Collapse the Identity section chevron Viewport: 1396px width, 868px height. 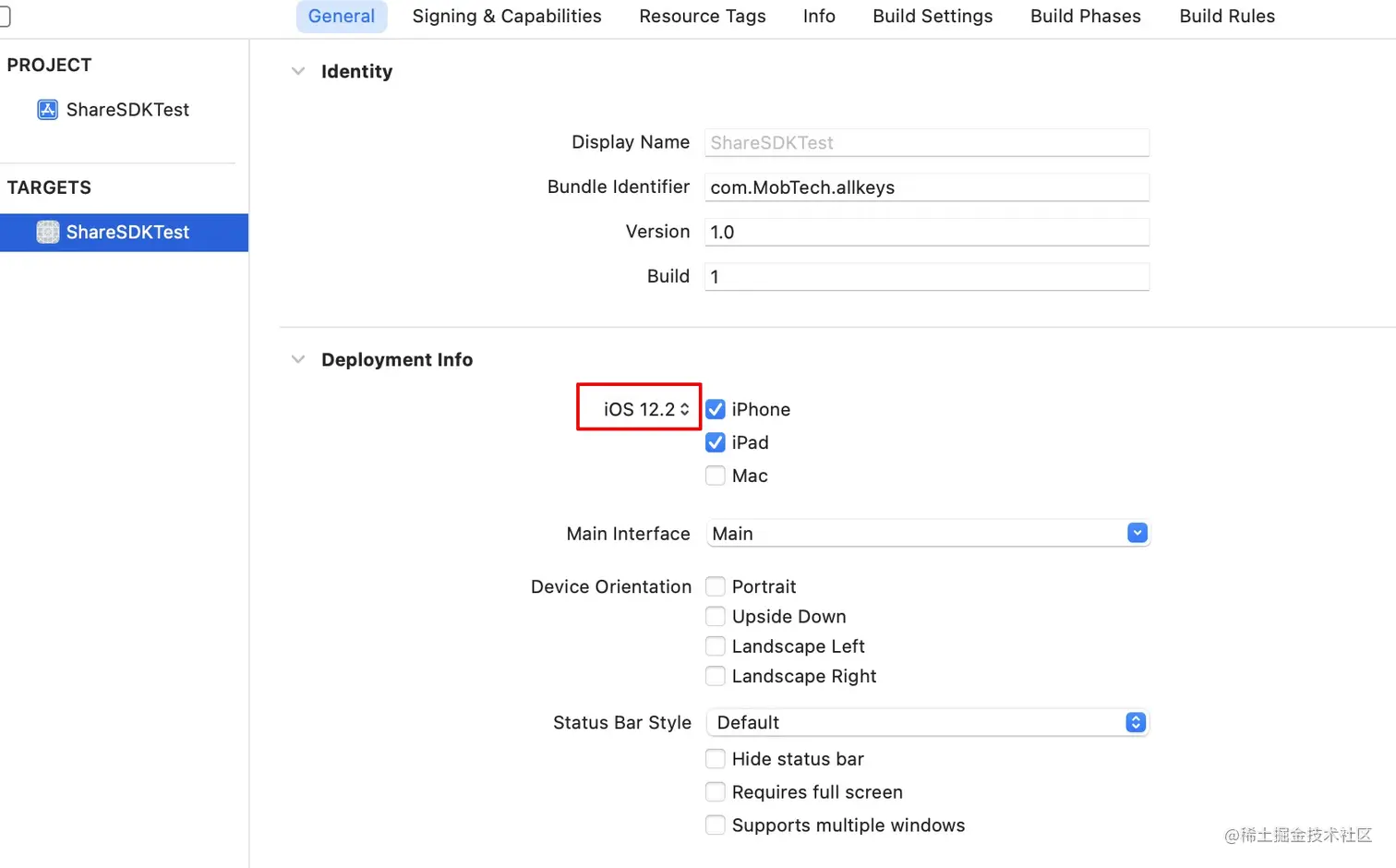click(x=298, y=71)
